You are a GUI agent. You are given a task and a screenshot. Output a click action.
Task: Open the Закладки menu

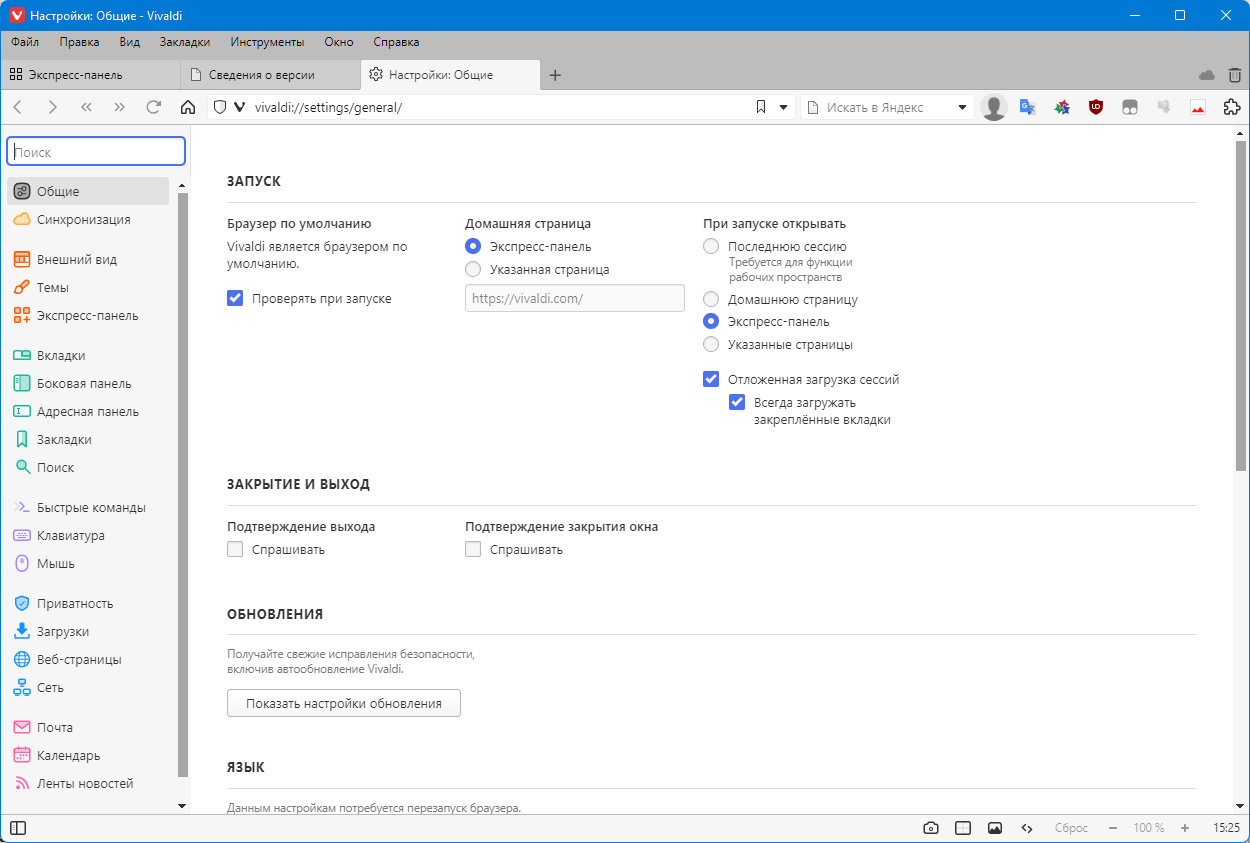pyautogui.click(x=185, y=42)
